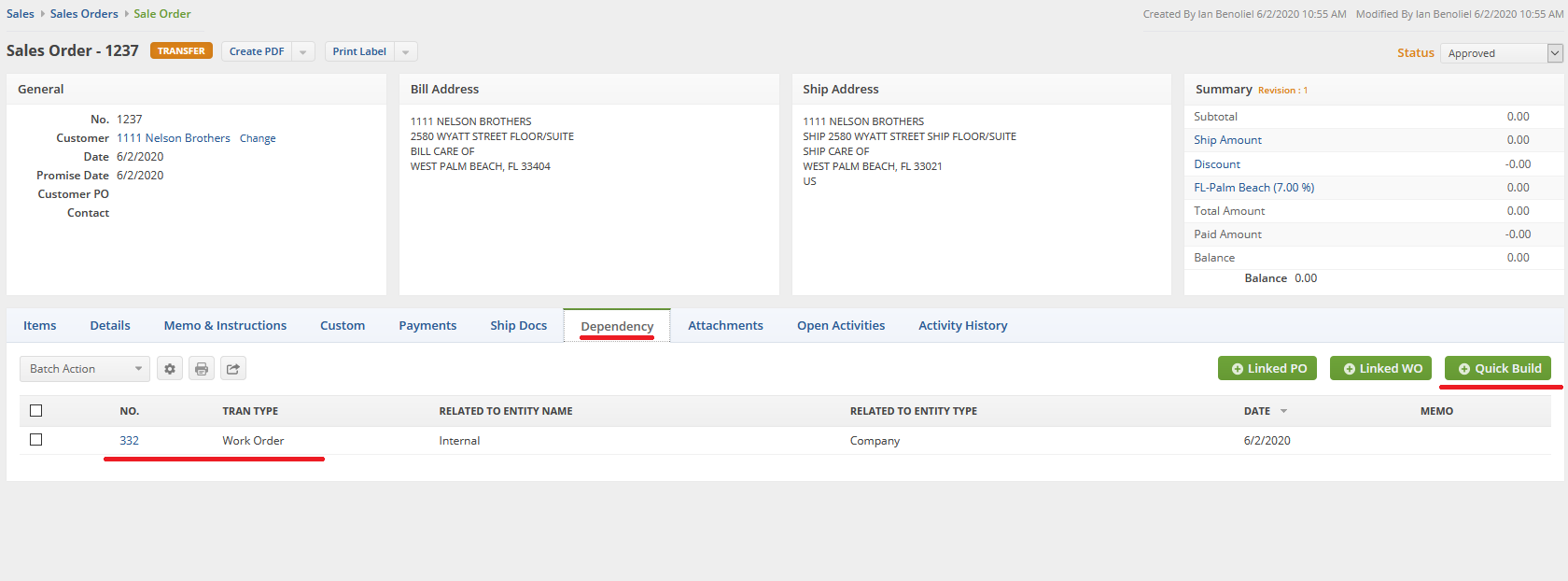This screenshot has height=581, width=1568.
Task: Open the Status Approved dropdown
Action: tap(1501, 53)
